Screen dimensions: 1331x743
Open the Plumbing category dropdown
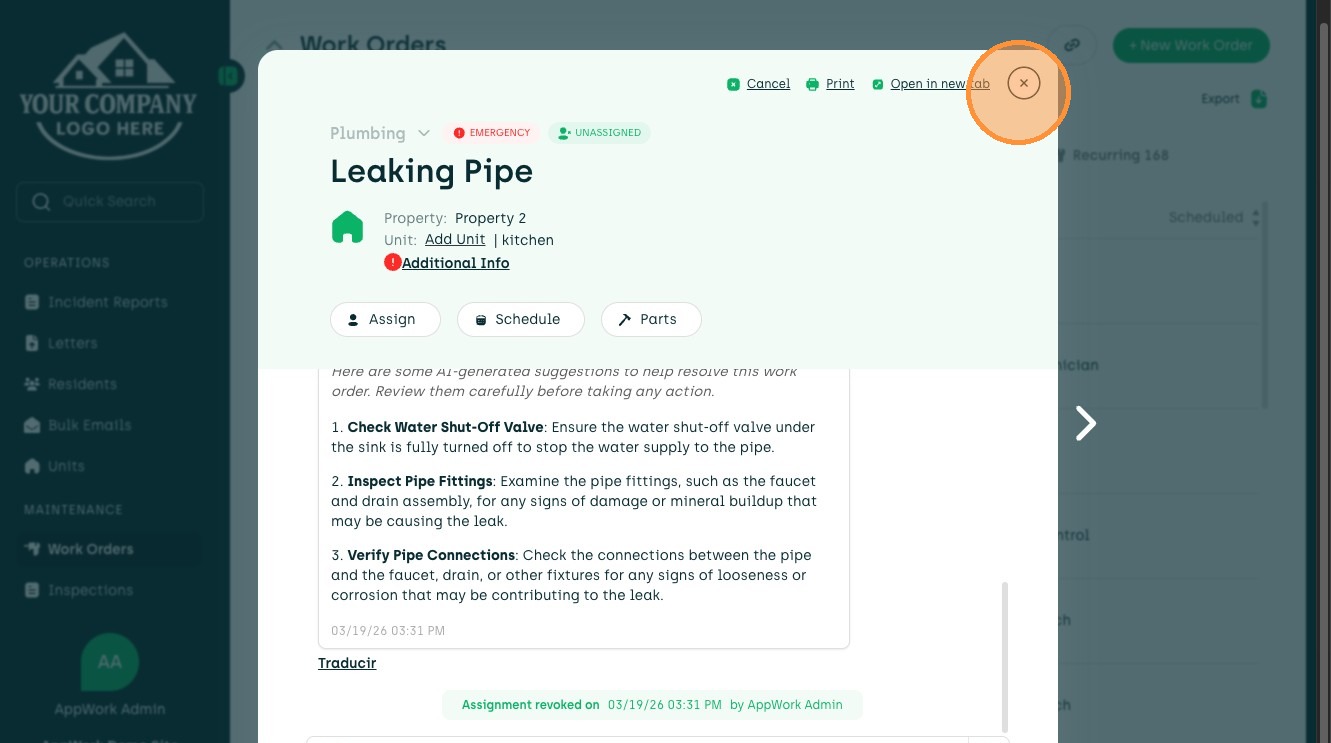(x=424, y=133)
